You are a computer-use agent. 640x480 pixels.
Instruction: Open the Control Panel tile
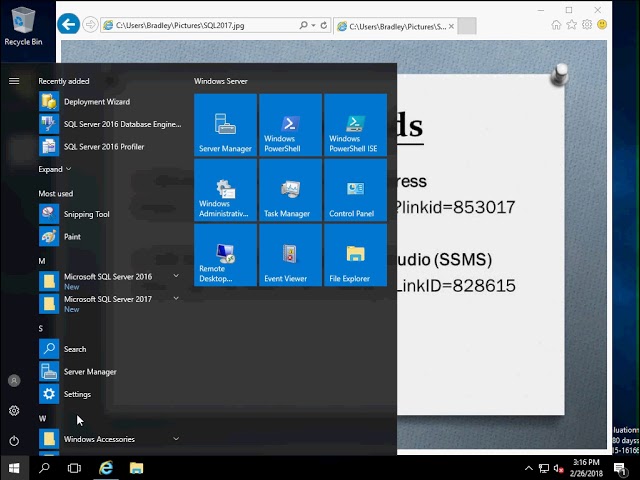(x=356, y=190)
